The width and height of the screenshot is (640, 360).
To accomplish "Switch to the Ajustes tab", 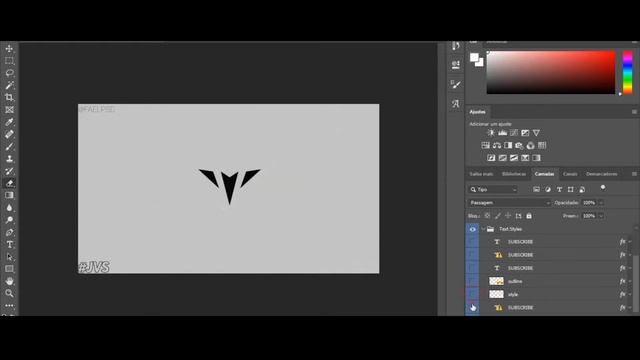I will (478, 112).
